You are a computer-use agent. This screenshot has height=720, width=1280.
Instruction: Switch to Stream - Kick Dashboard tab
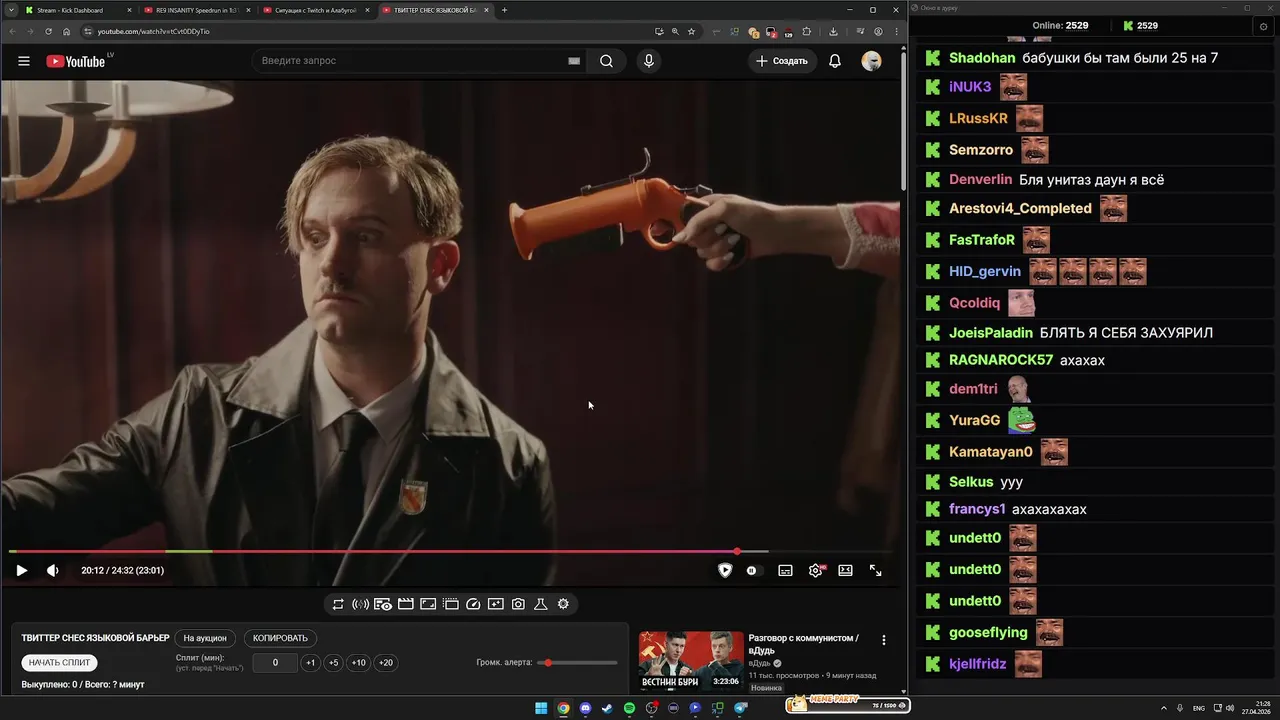tap(70, 10)
